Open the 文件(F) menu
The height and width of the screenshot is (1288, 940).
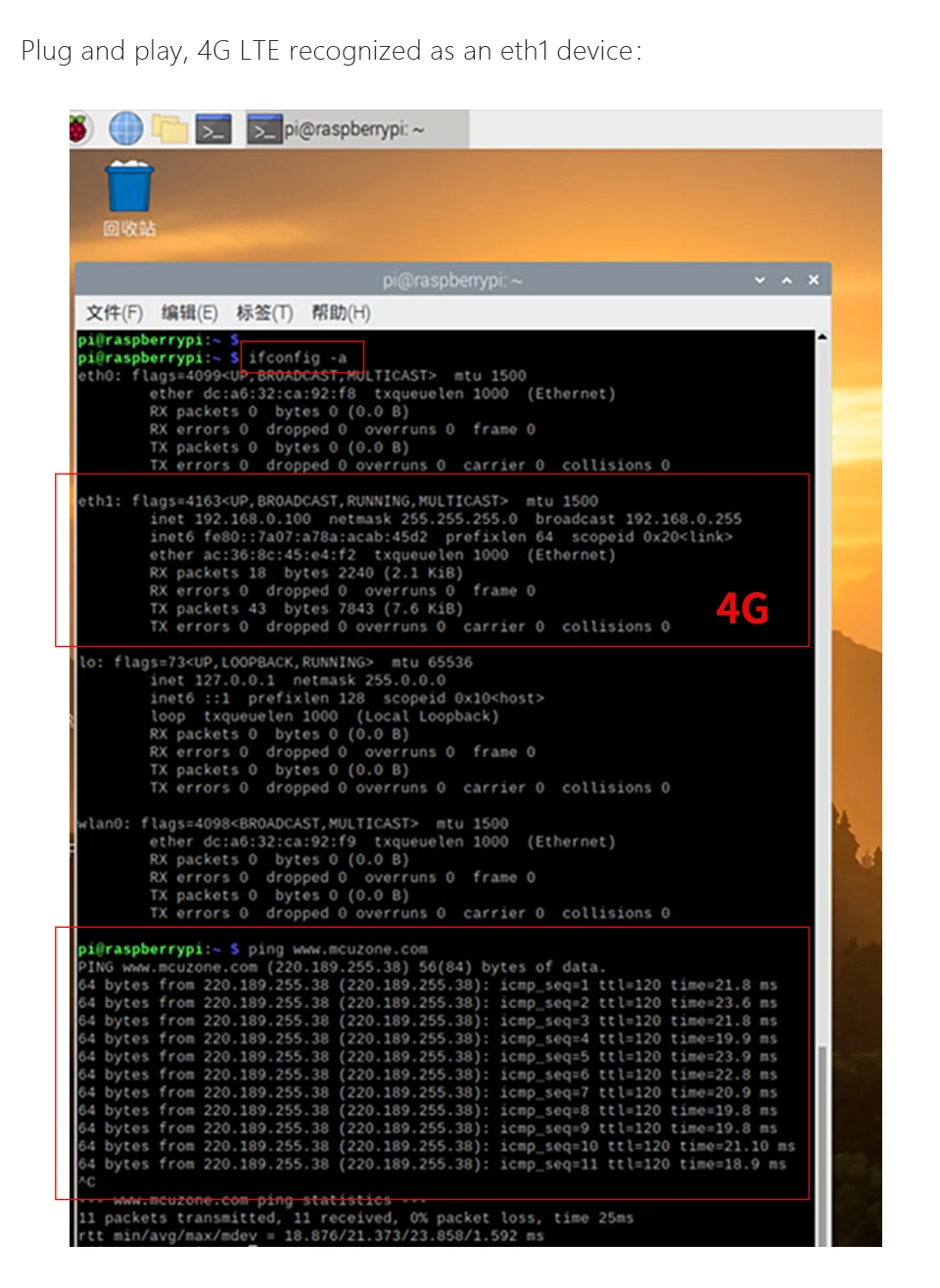pos(114,313)
